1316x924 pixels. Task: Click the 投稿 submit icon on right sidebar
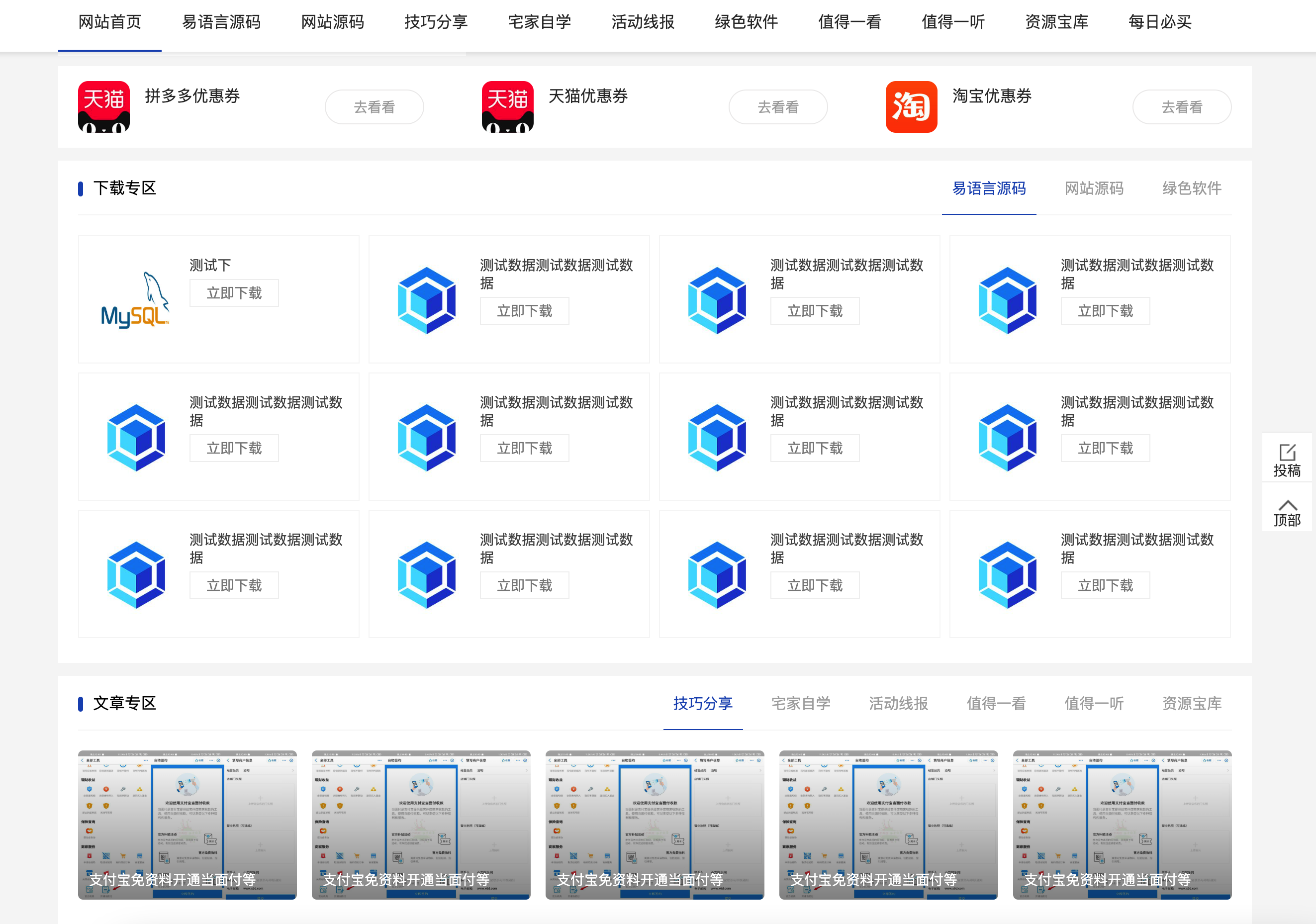[1287, 452]
